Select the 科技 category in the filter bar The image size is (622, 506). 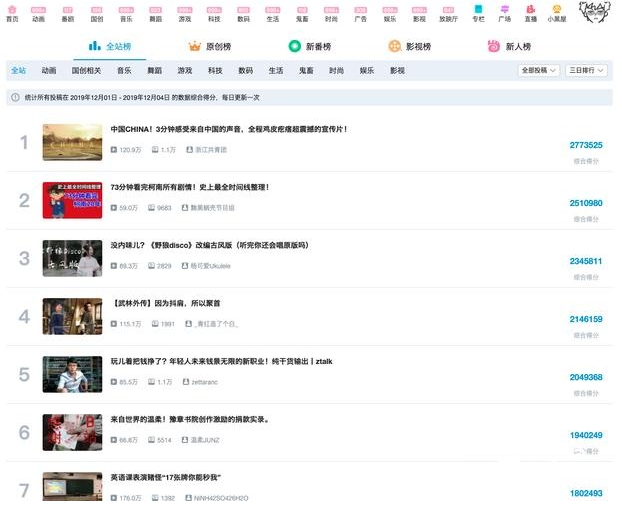click(x=215, y=71)
